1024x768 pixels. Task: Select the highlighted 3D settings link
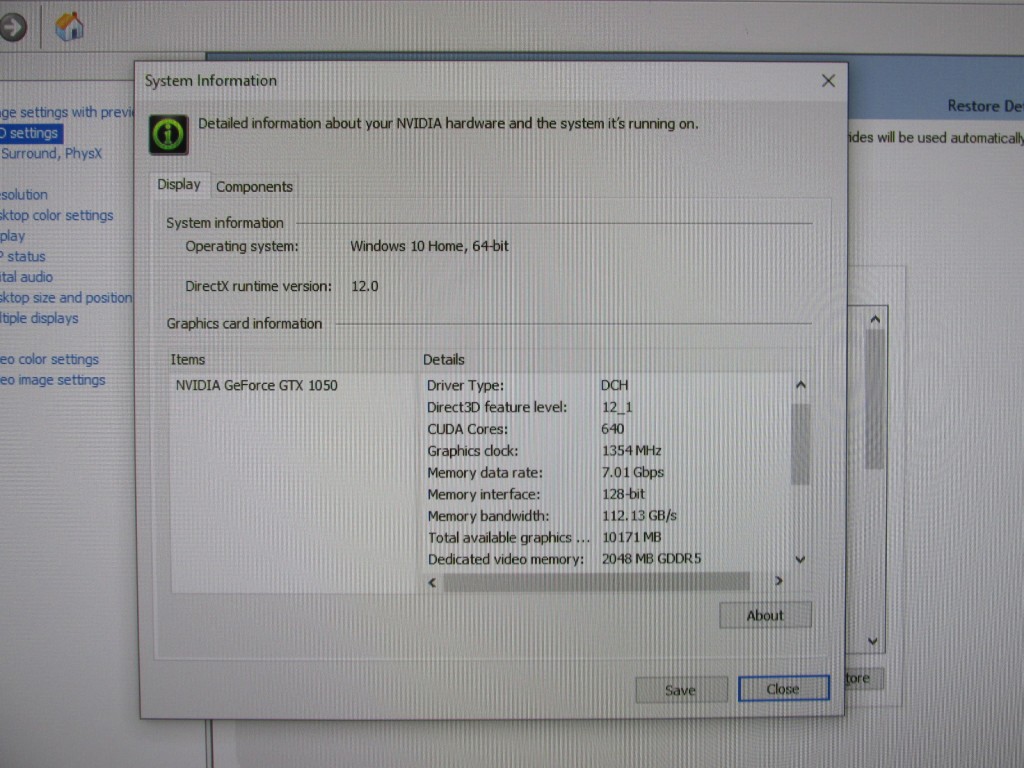coord(31,133)
